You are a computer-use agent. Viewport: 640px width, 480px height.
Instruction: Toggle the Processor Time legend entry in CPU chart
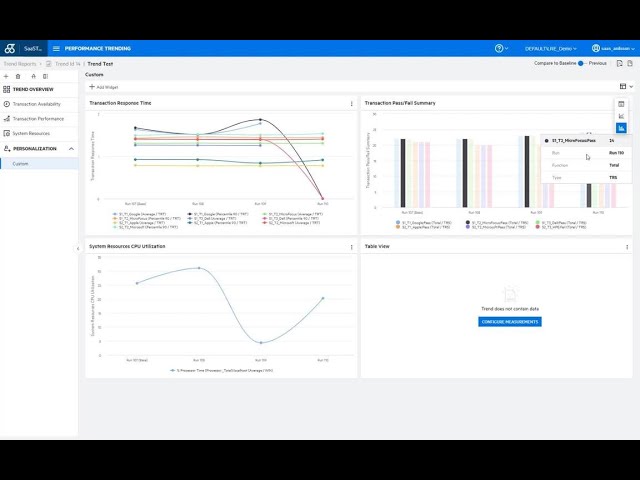tap(222, 371)
